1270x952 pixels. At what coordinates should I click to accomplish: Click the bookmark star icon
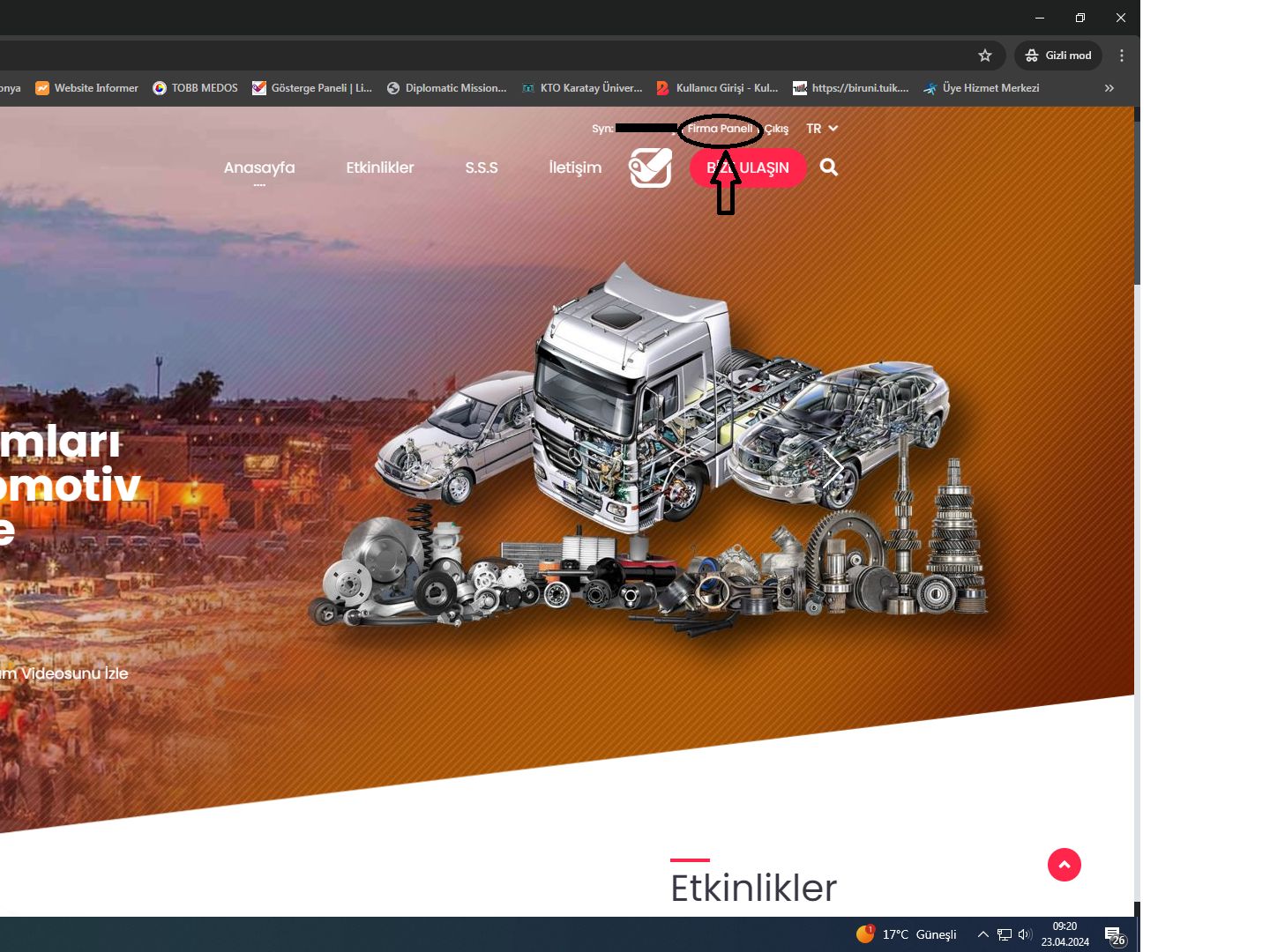coord(985,56)
